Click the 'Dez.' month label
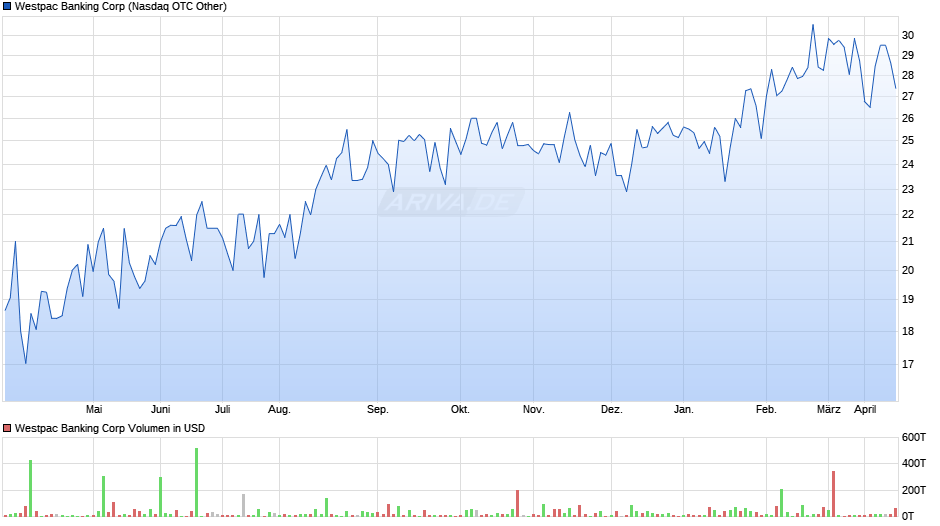Image resolution: width=940 pixels, height=526 pixels. click(x=611, y=409)
